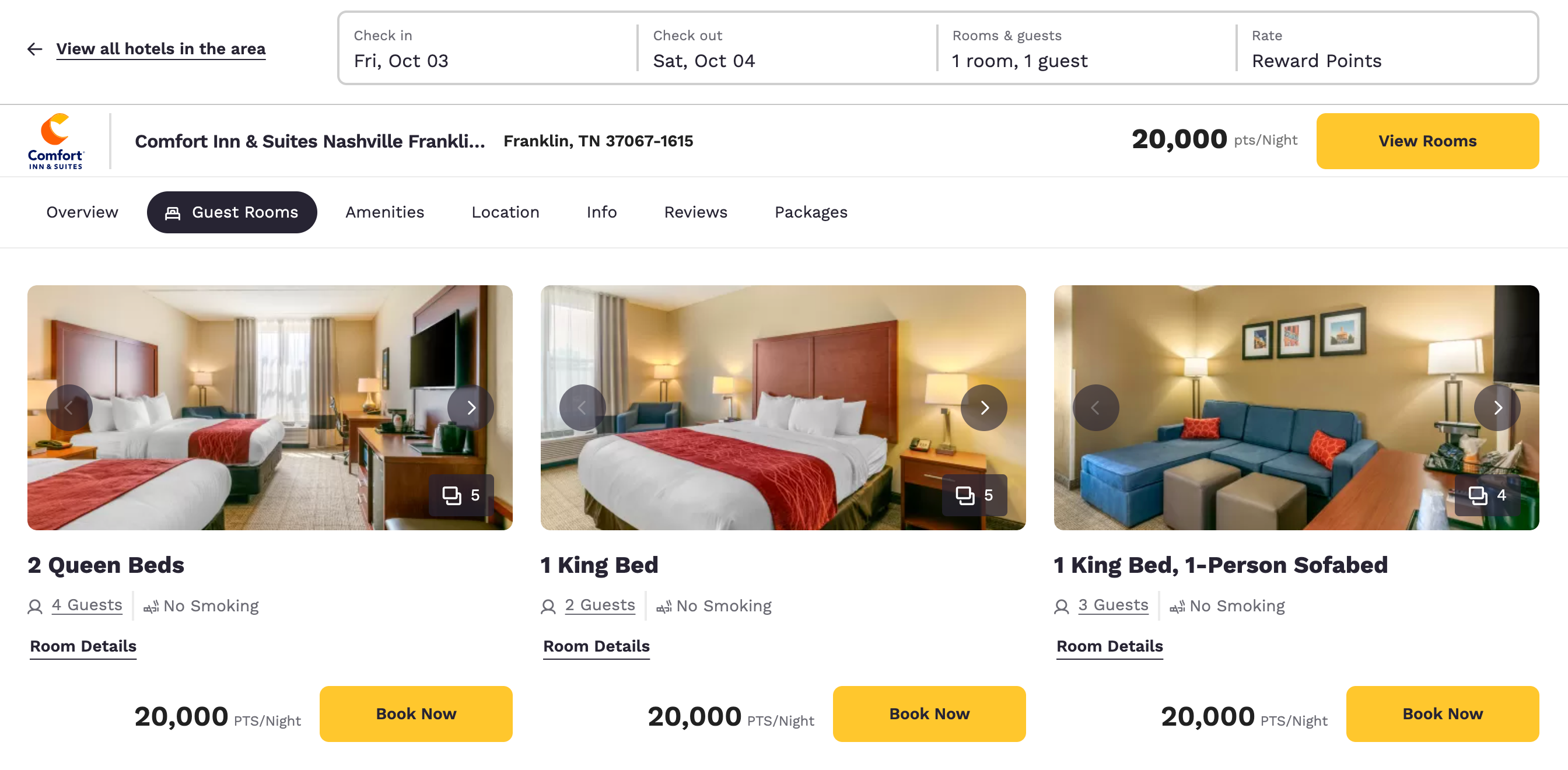Open Room Details for 2 Queen Beds

click(83, 646)
